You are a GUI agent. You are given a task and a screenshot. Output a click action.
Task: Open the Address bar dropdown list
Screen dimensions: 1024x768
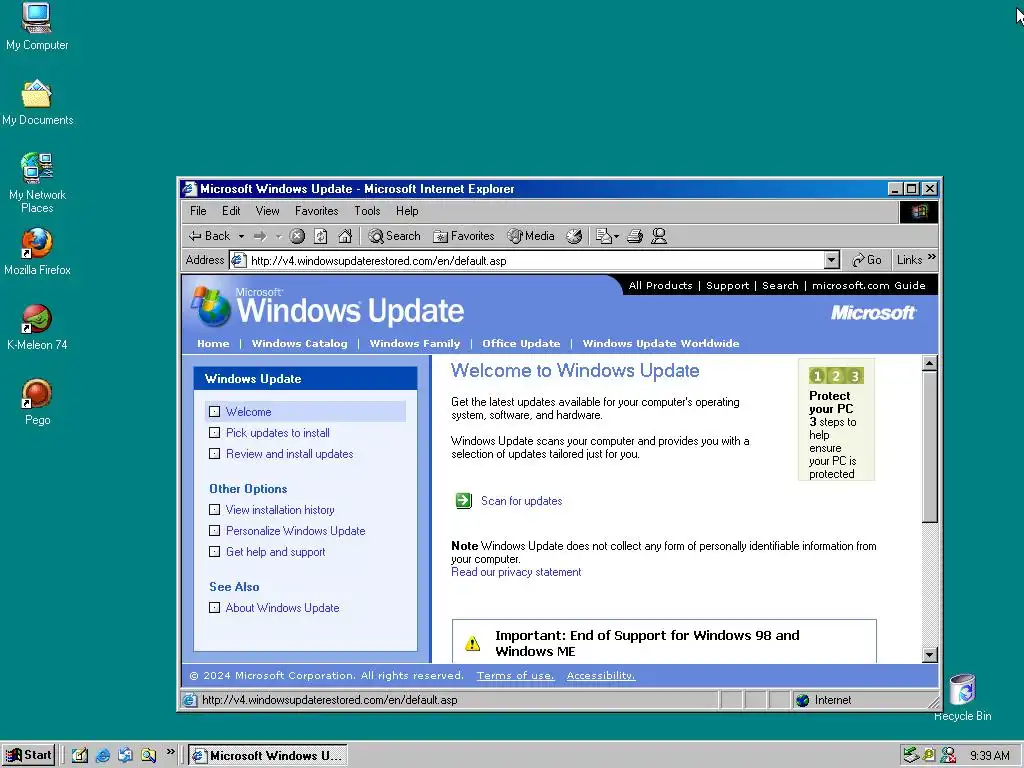click(831, 260)
